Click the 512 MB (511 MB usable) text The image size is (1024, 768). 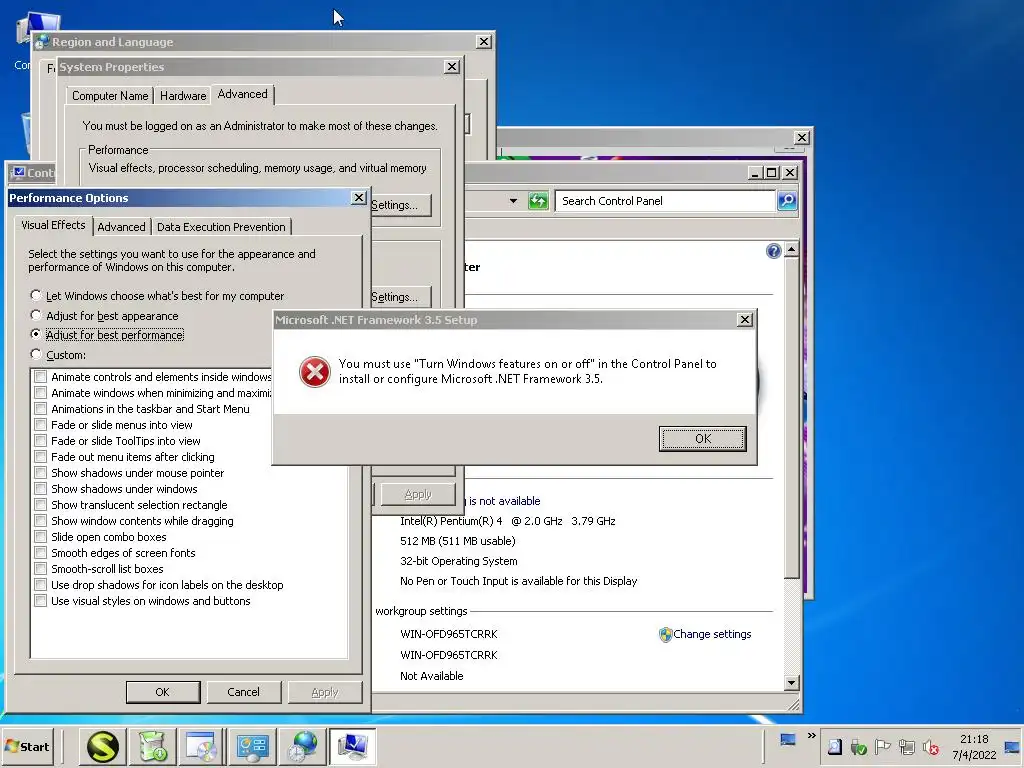458,541
